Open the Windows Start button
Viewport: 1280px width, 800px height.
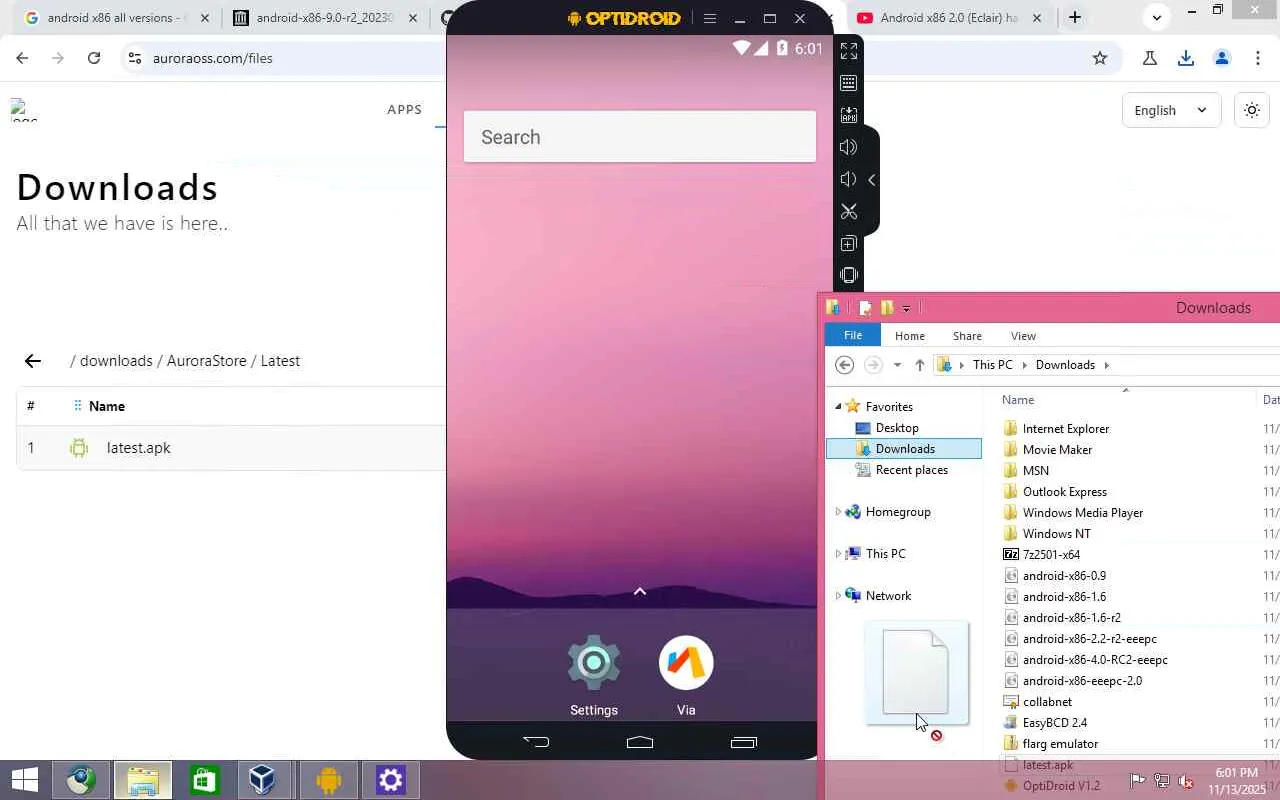click(x=24, y=780)
